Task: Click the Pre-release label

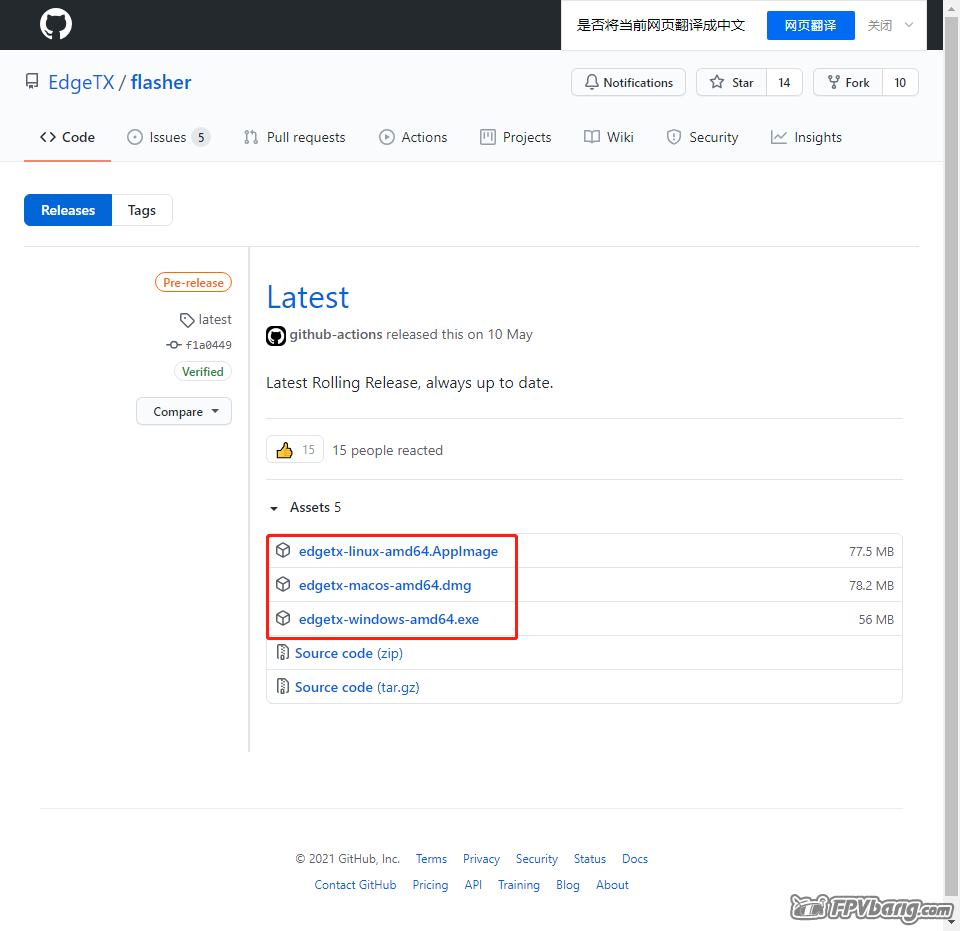Action: pyautogui.click(x=193, y=283)
